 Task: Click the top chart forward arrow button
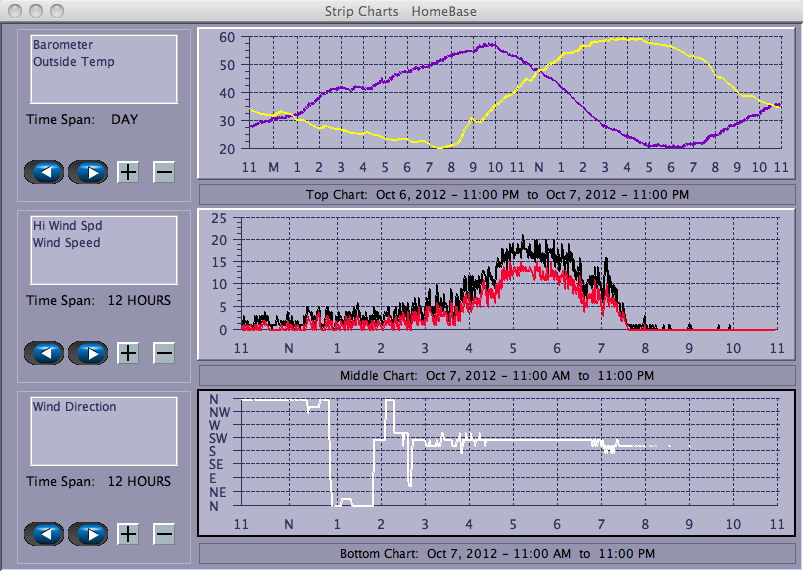(88, 172)
